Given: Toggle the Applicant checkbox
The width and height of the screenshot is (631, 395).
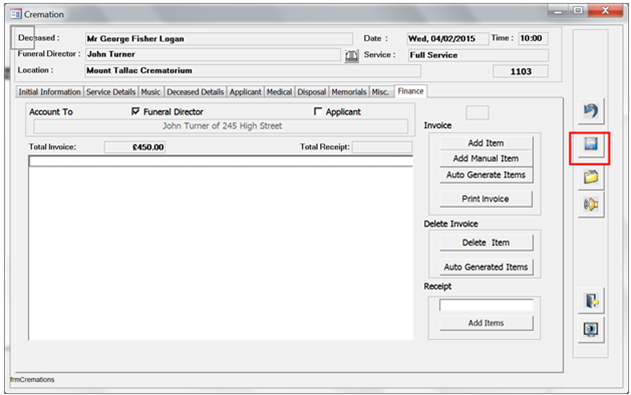Looking at the screenshot, I should tap(318, 111).
